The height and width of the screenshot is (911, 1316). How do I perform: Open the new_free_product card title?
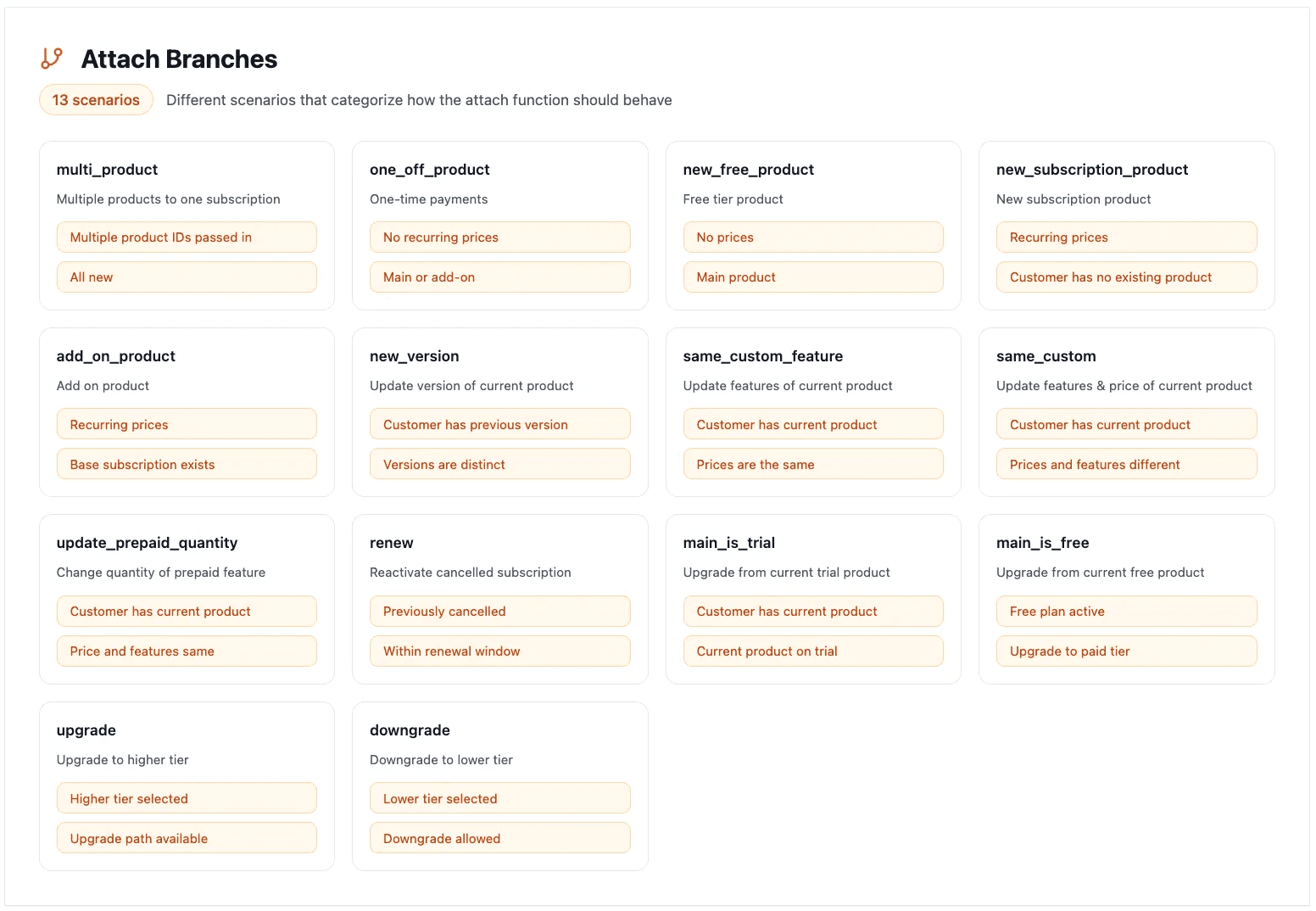pyautogui.click(x=749, y=170)
